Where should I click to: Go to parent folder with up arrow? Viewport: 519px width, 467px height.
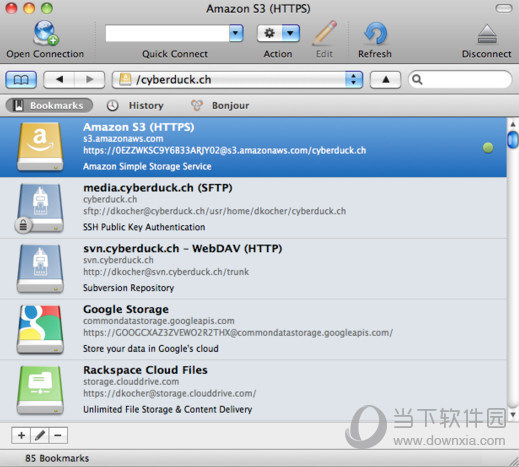pos(385,80)
